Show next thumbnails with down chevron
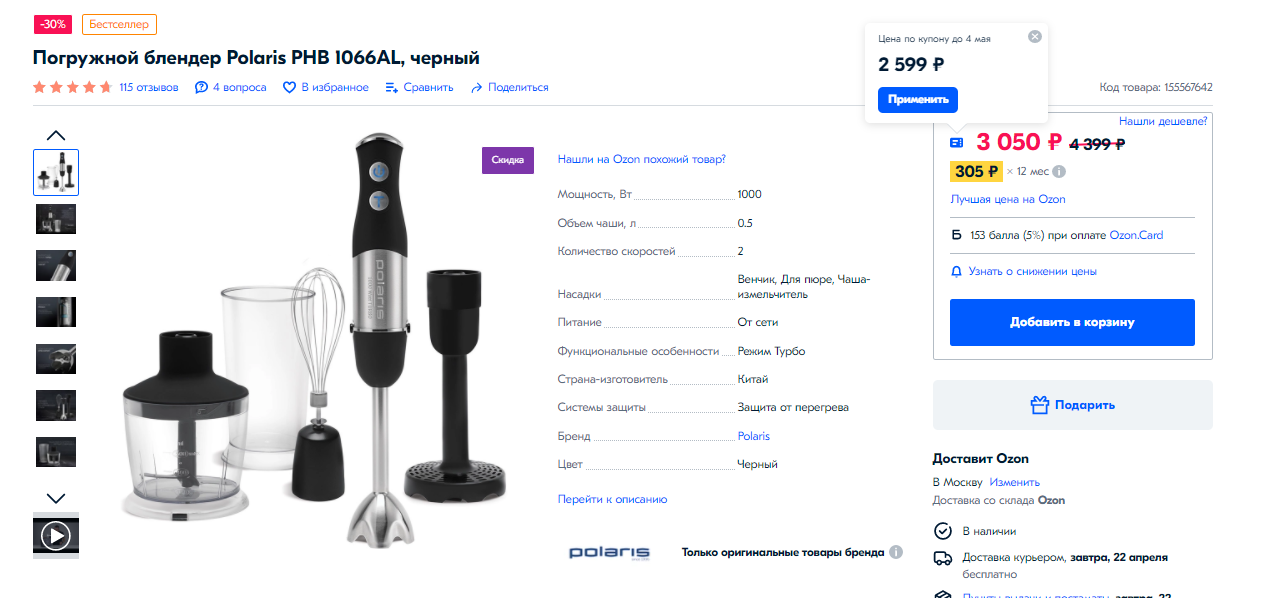The width and height of the screenshot is (1283, 598). pos(56,498)
